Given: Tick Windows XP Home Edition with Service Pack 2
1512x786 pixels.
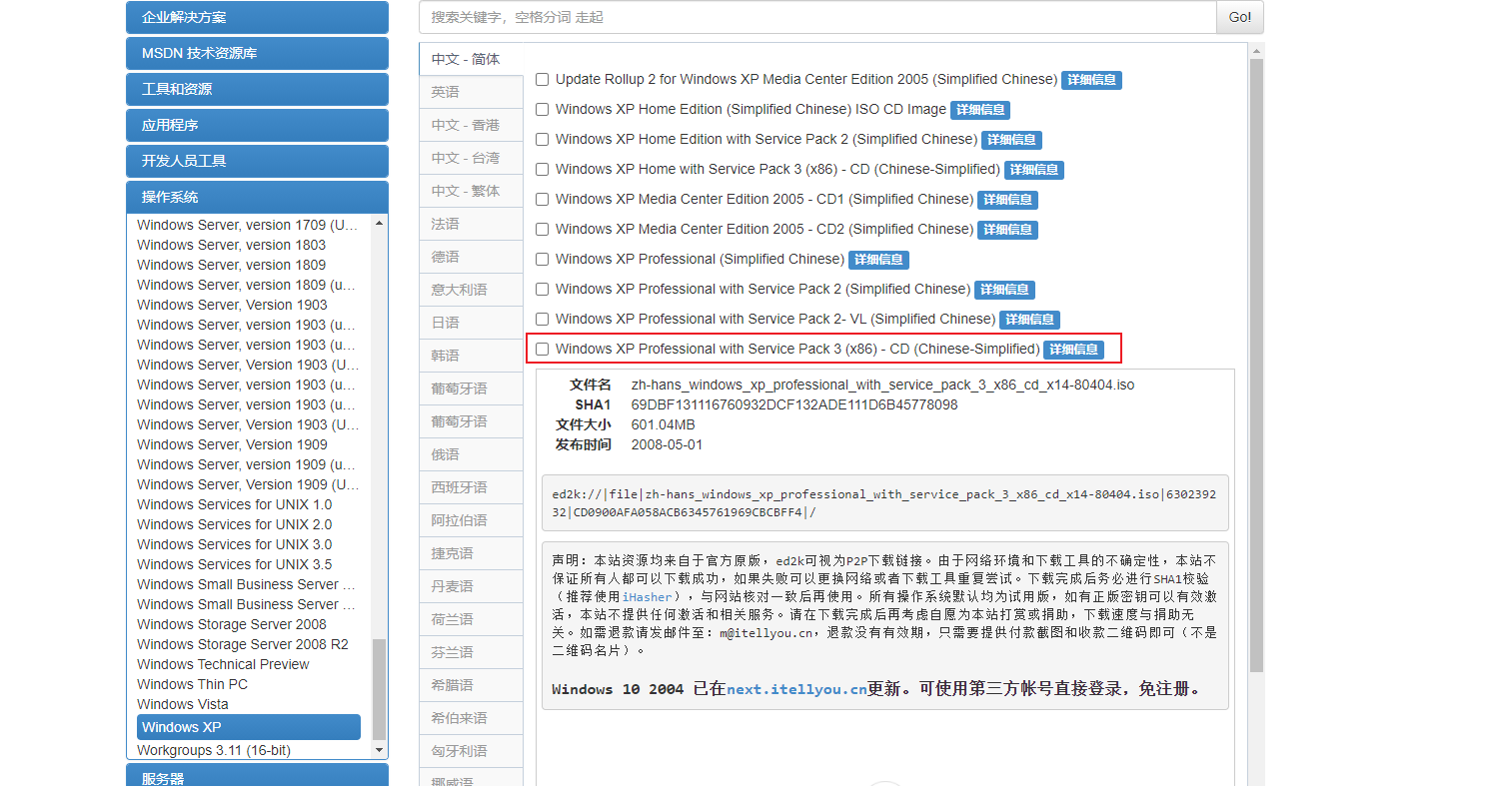Looking at the screenshot, I should pos(543,140).
